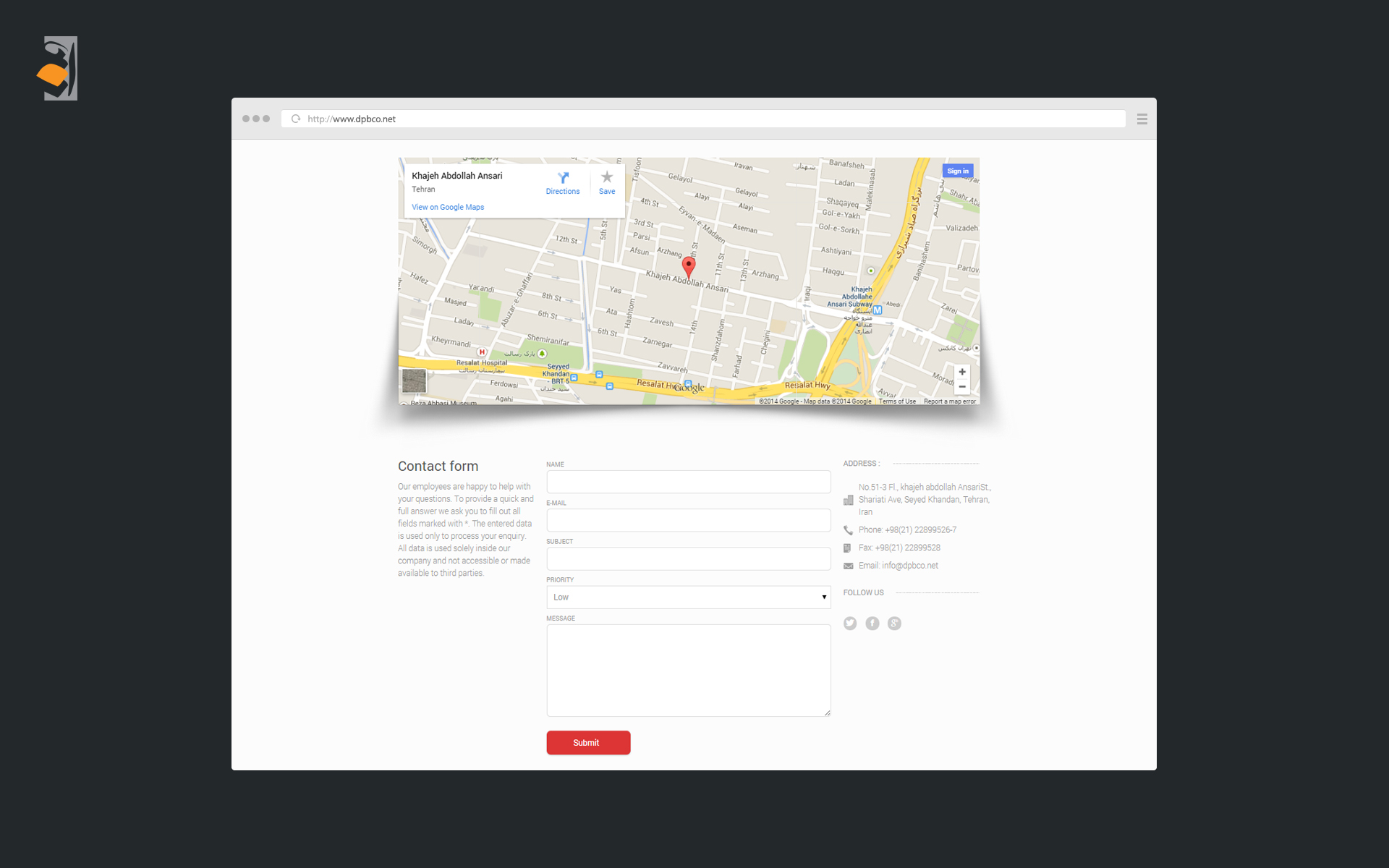This screenshot has width=1389, height=868.
Task: Switch to satellite view thumbnail
Action: pyautogui.click(x=414, y=380)
